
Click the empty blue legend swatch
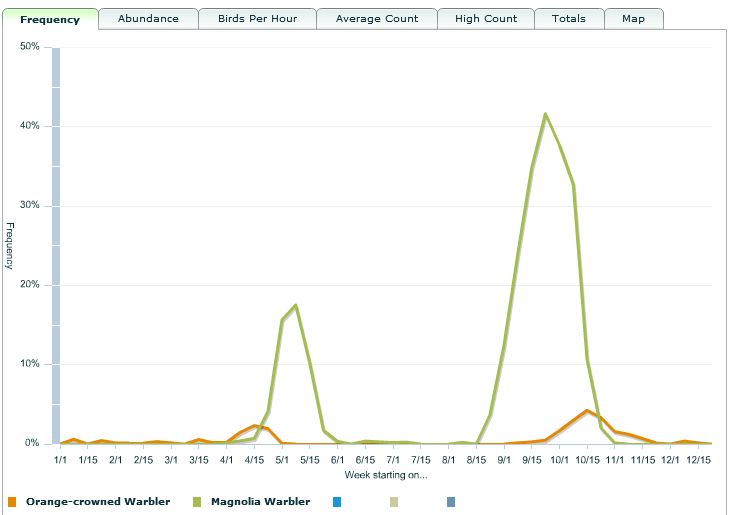tap(336, 502)
